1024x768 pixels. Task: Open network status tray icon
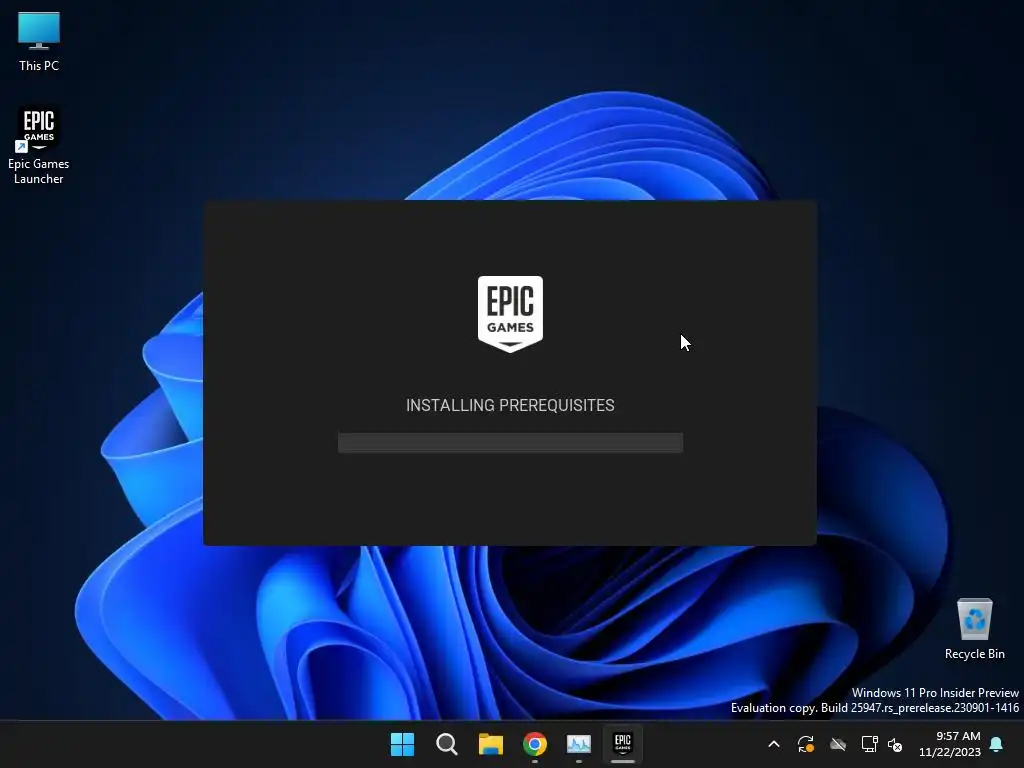click(869, 744)
